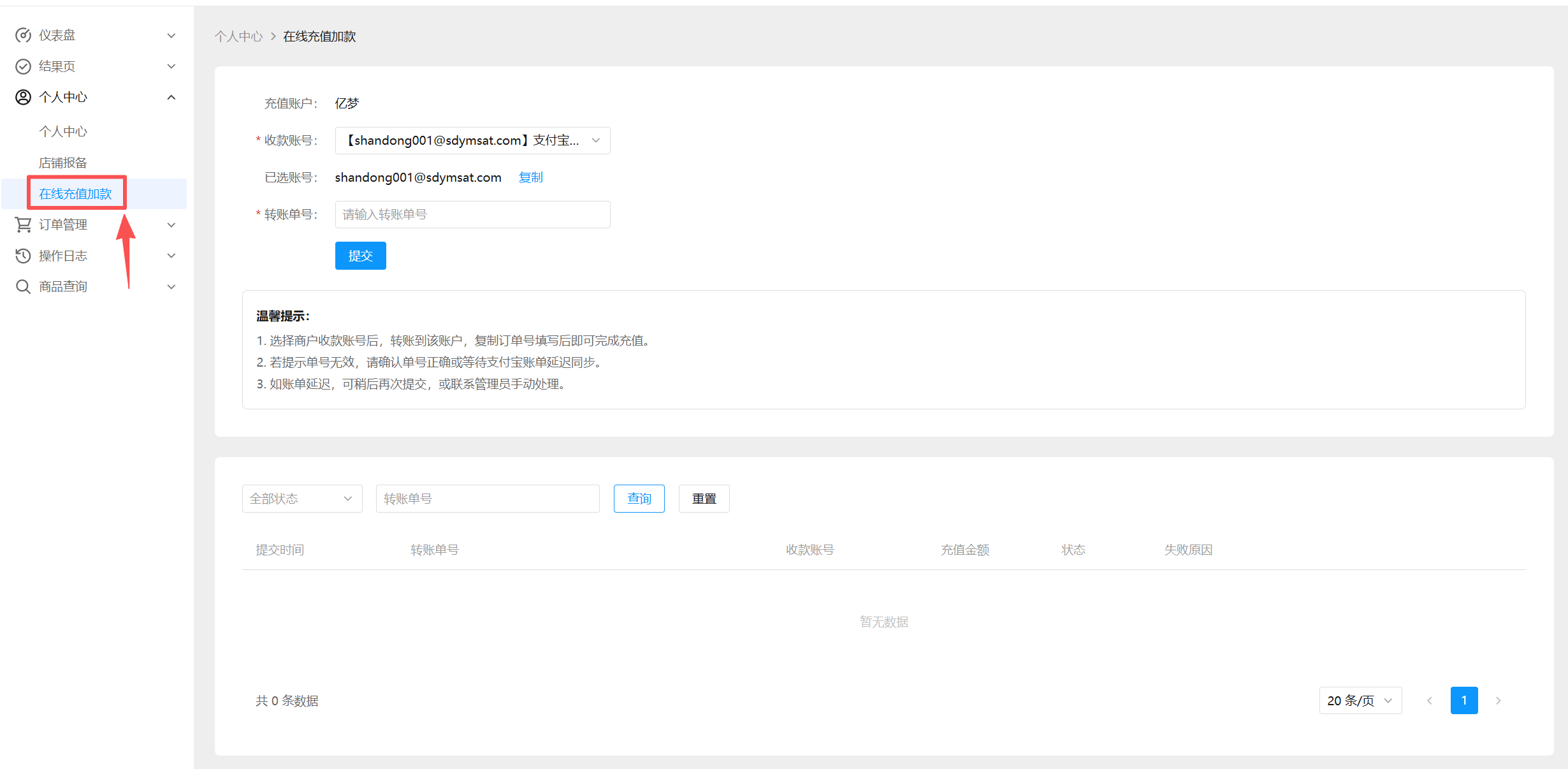
Task: Open the 店铺报备 submenu item
Action: pyautogui.click(x=62, y=163)
